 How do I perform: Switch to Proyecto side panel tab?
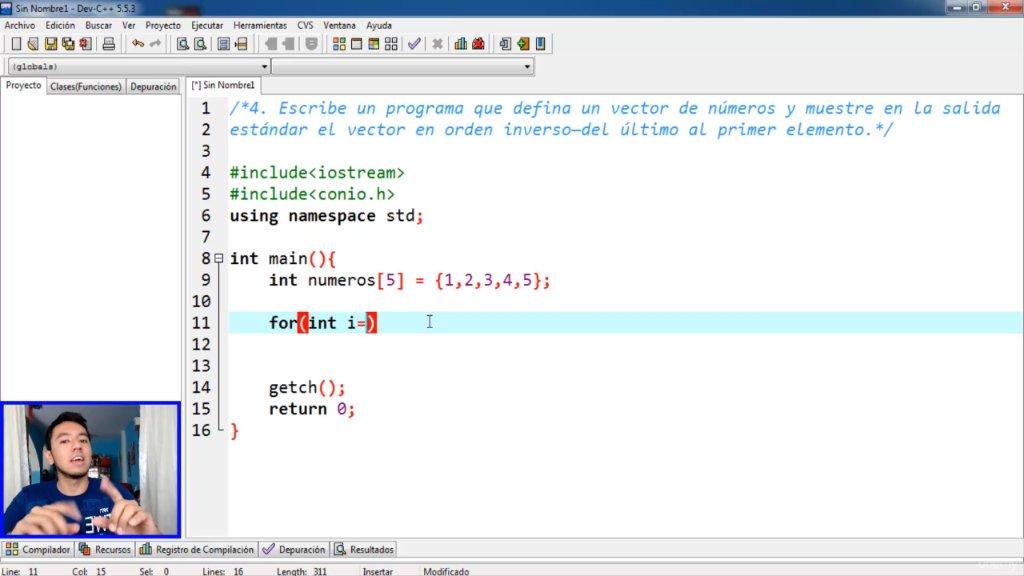coord(24,86)
